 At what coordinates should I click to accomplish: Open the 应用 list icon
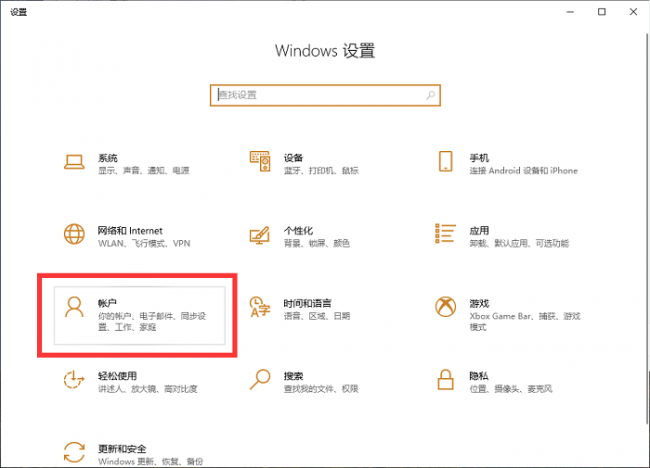[x=446, y=233]
